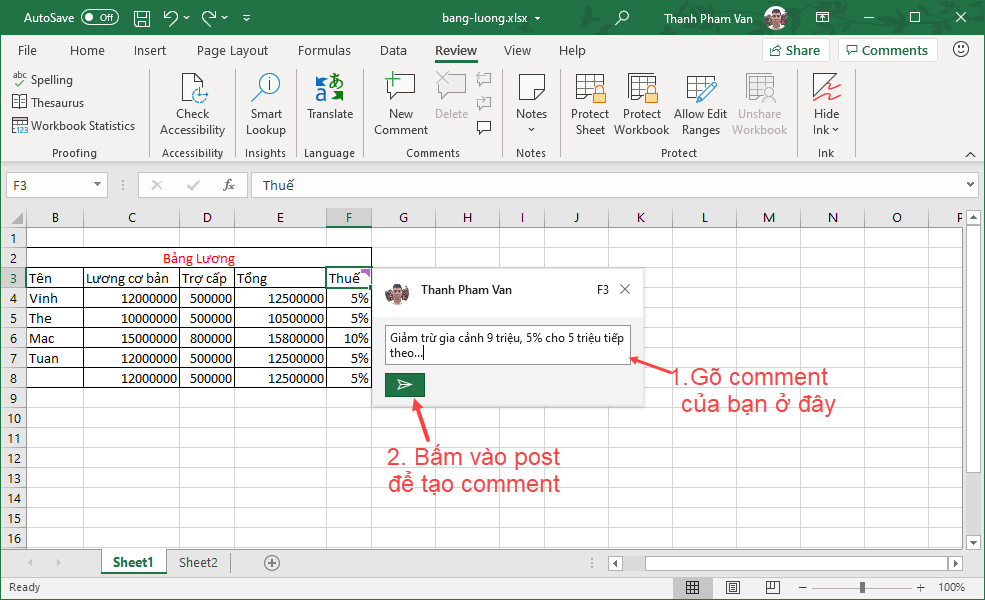Click Unshare Workbook
985x600 pixels.
[x=759, y=104]
